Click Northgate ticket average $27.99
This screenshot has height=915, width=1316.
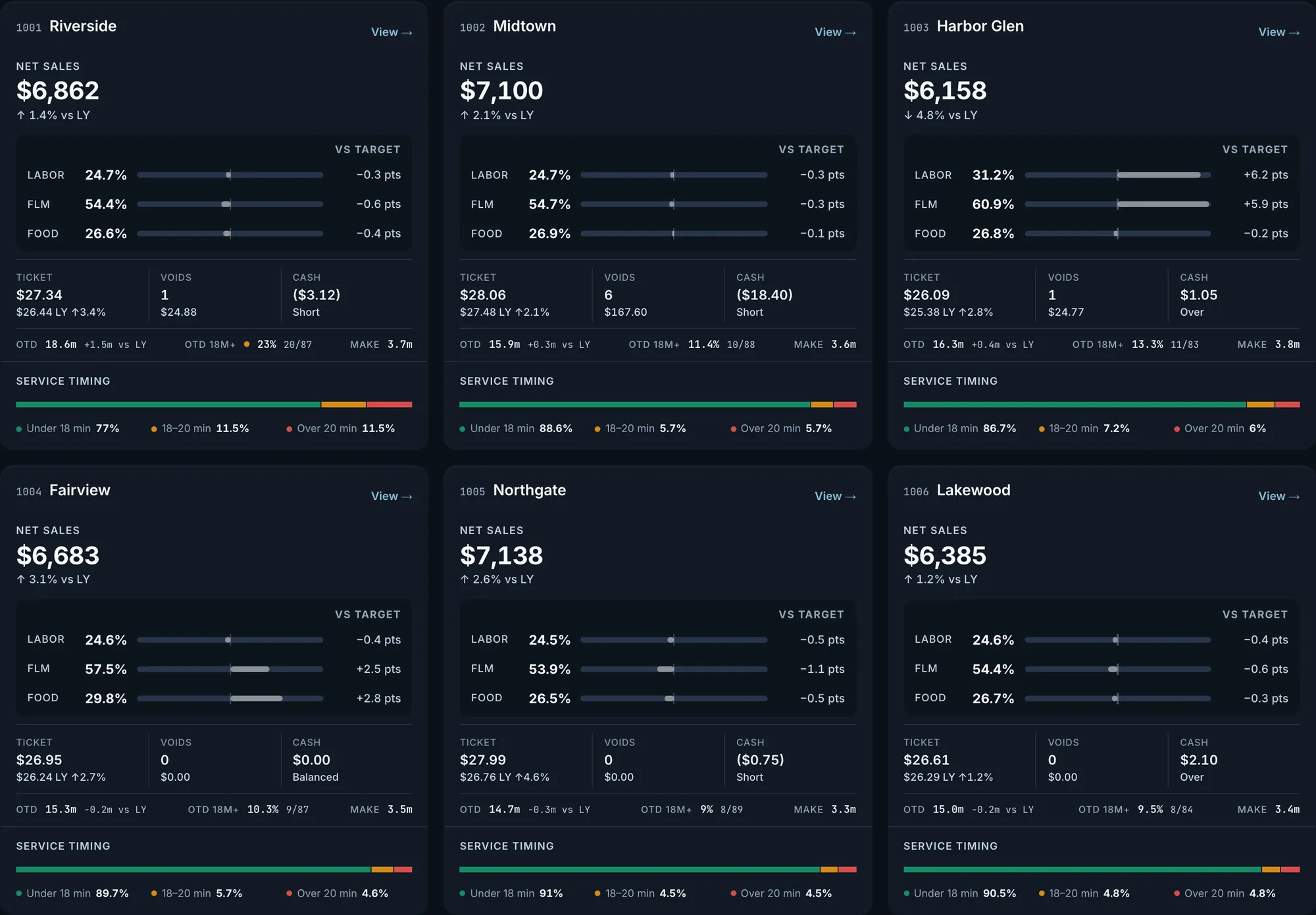(483, 760)
